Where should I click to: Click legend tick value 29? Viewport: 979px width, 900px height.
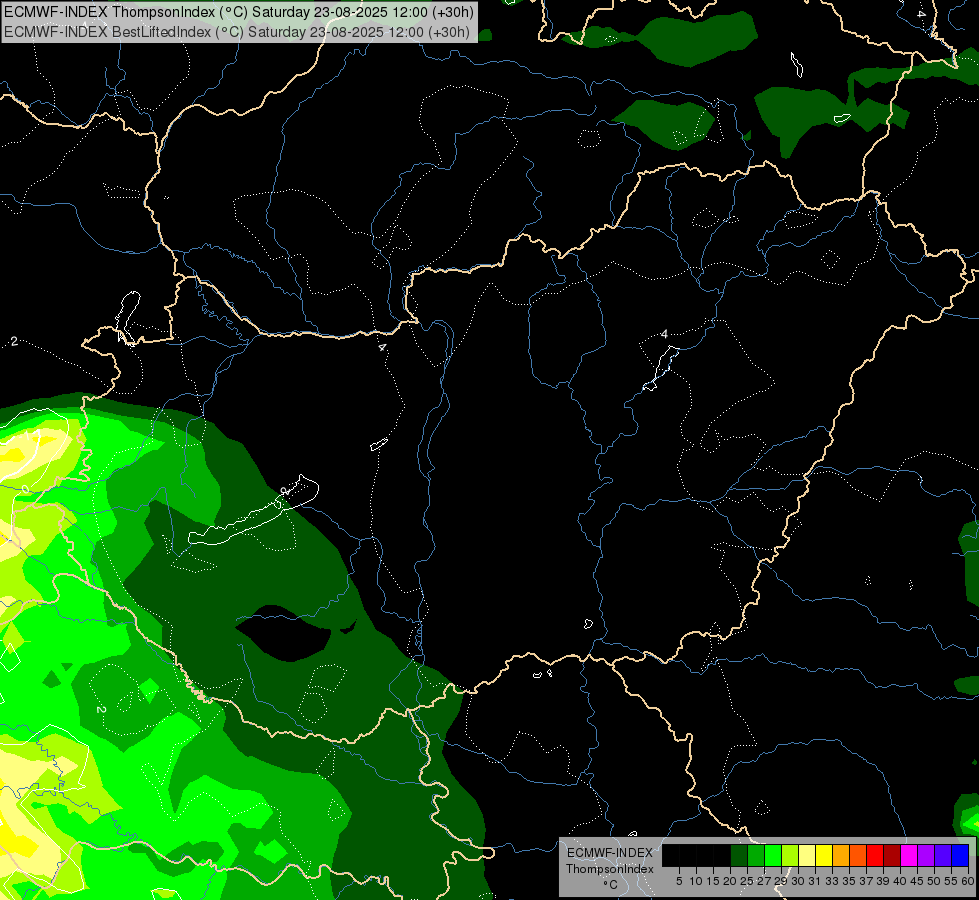coord(781,881)
